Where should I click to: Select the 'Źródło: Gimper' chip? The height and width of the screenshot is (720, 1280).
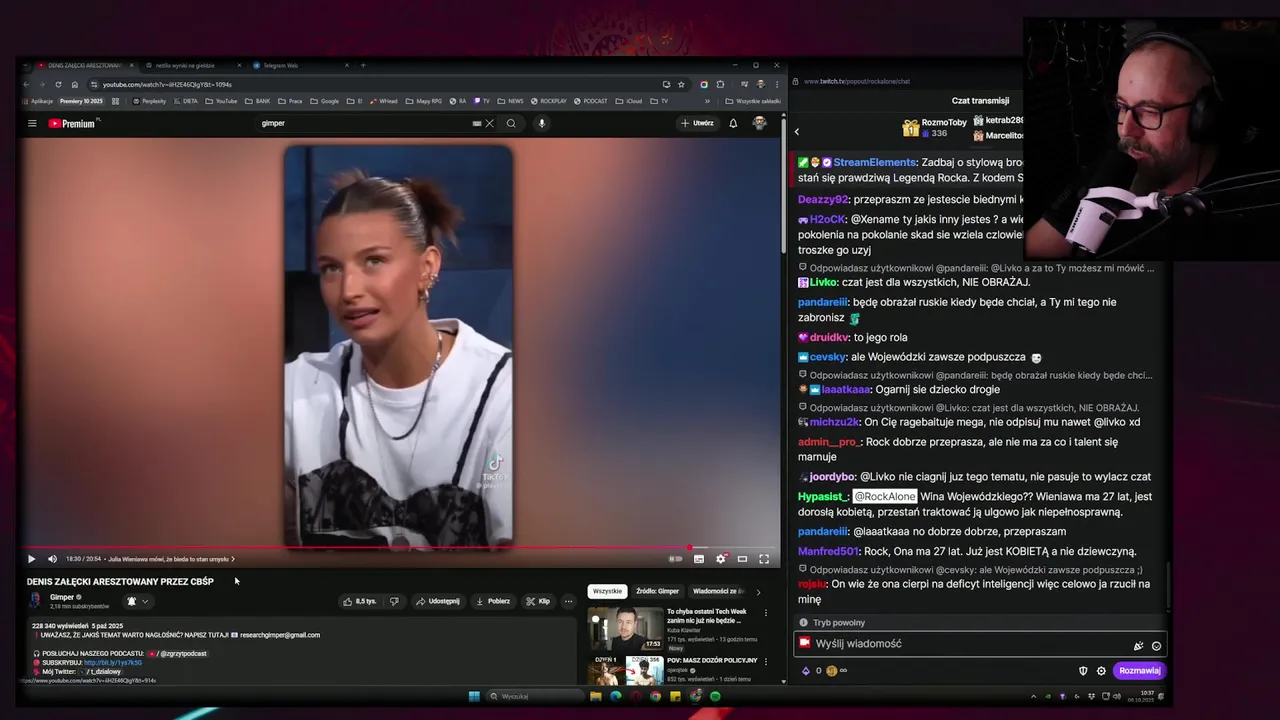click(x=657, y=591)
